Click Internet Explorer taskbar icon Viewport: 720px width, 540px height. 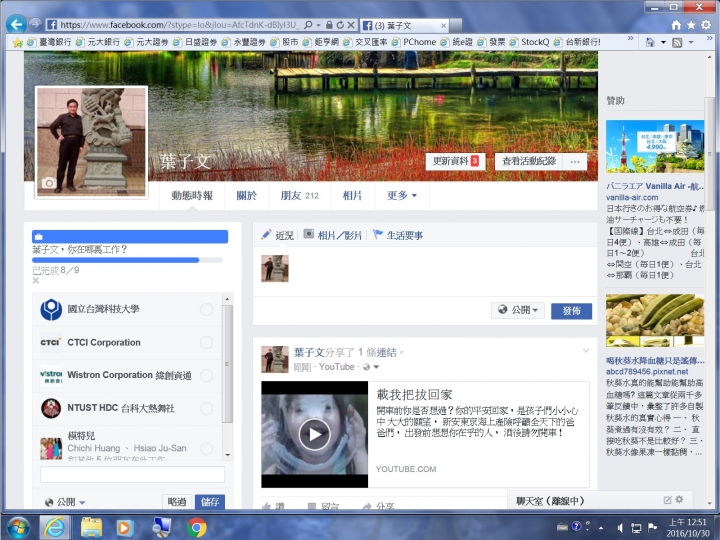pyautogui.click(x=54, y=528)
